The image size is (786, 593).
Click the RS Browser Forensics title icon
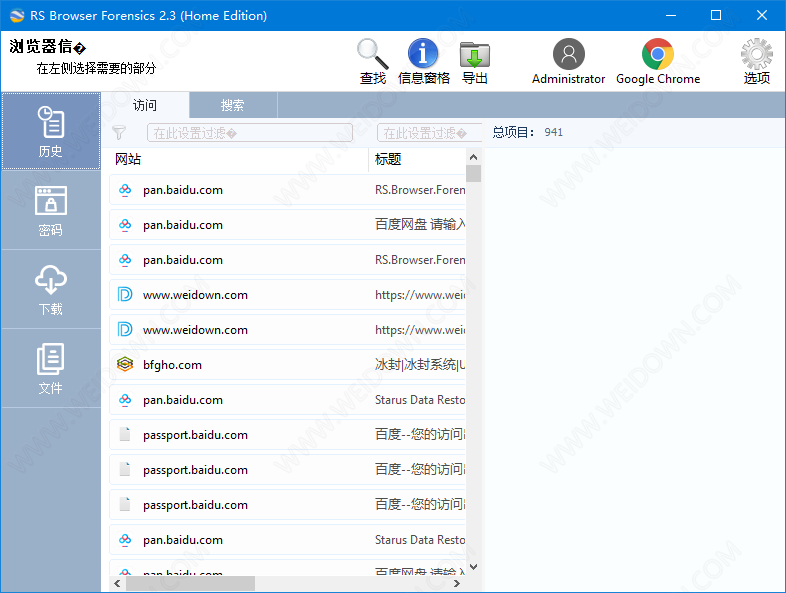17,16
